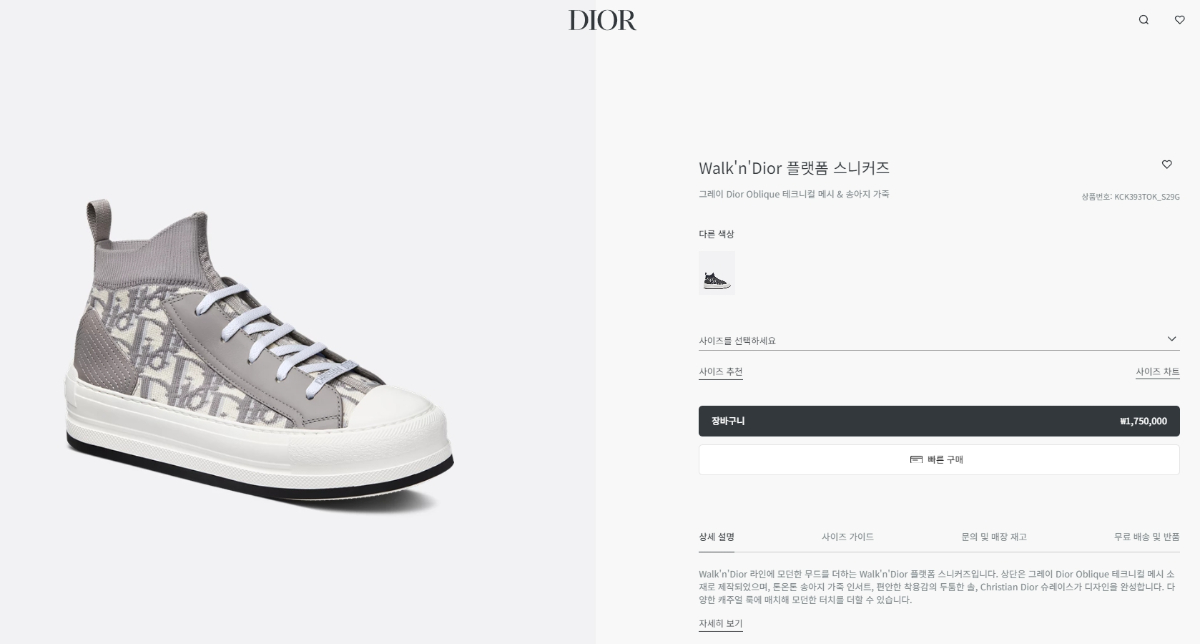Expand the 사이즈를 선택하세요 size dropdown
Image resolution: width=1200 pixels, height=644 pixels.
[939, 340]
